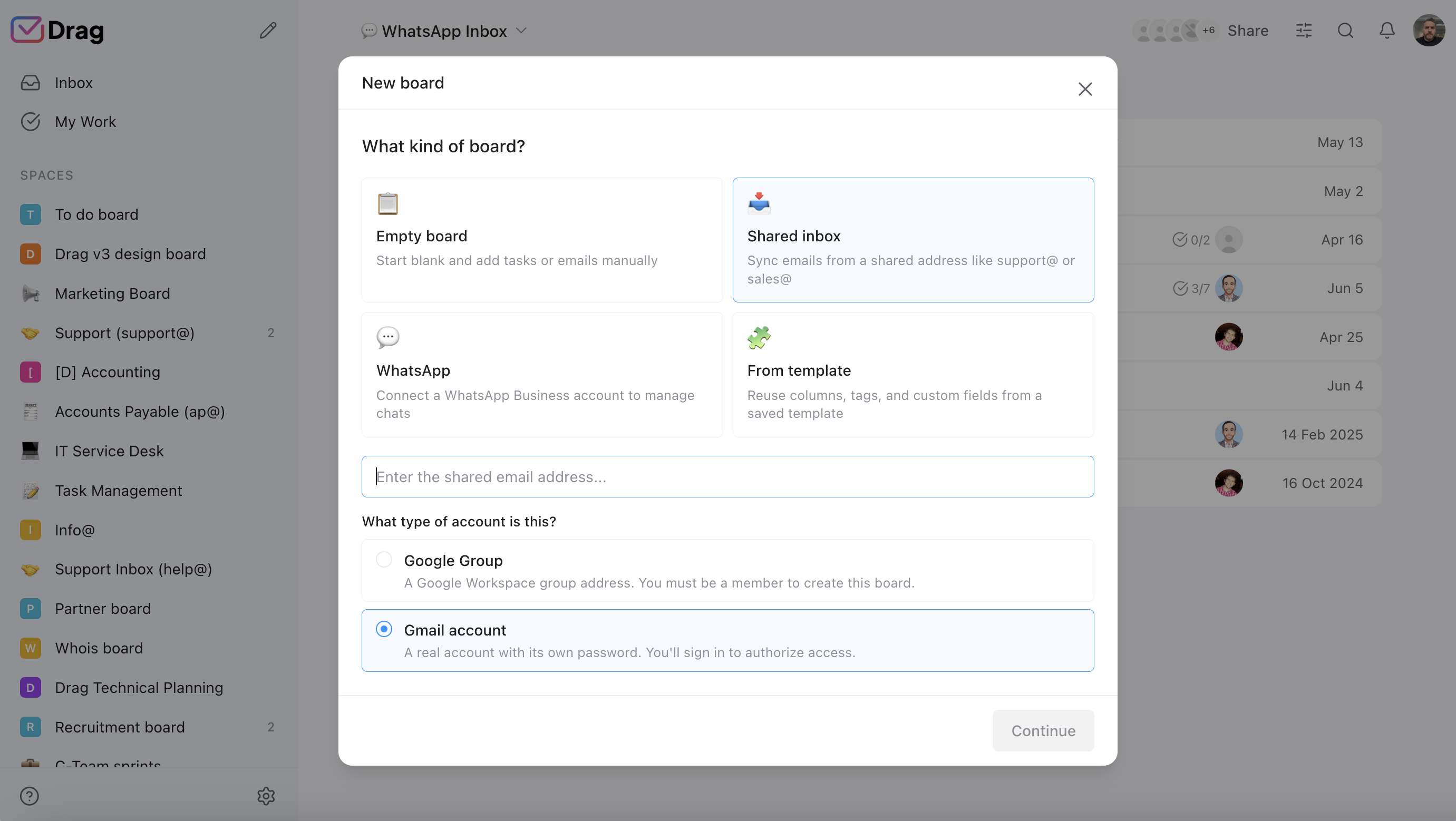The height and width of the screenshot is (821, 1456).
Task: Click the May 2 date
Action: click(x=1344, y=191)
